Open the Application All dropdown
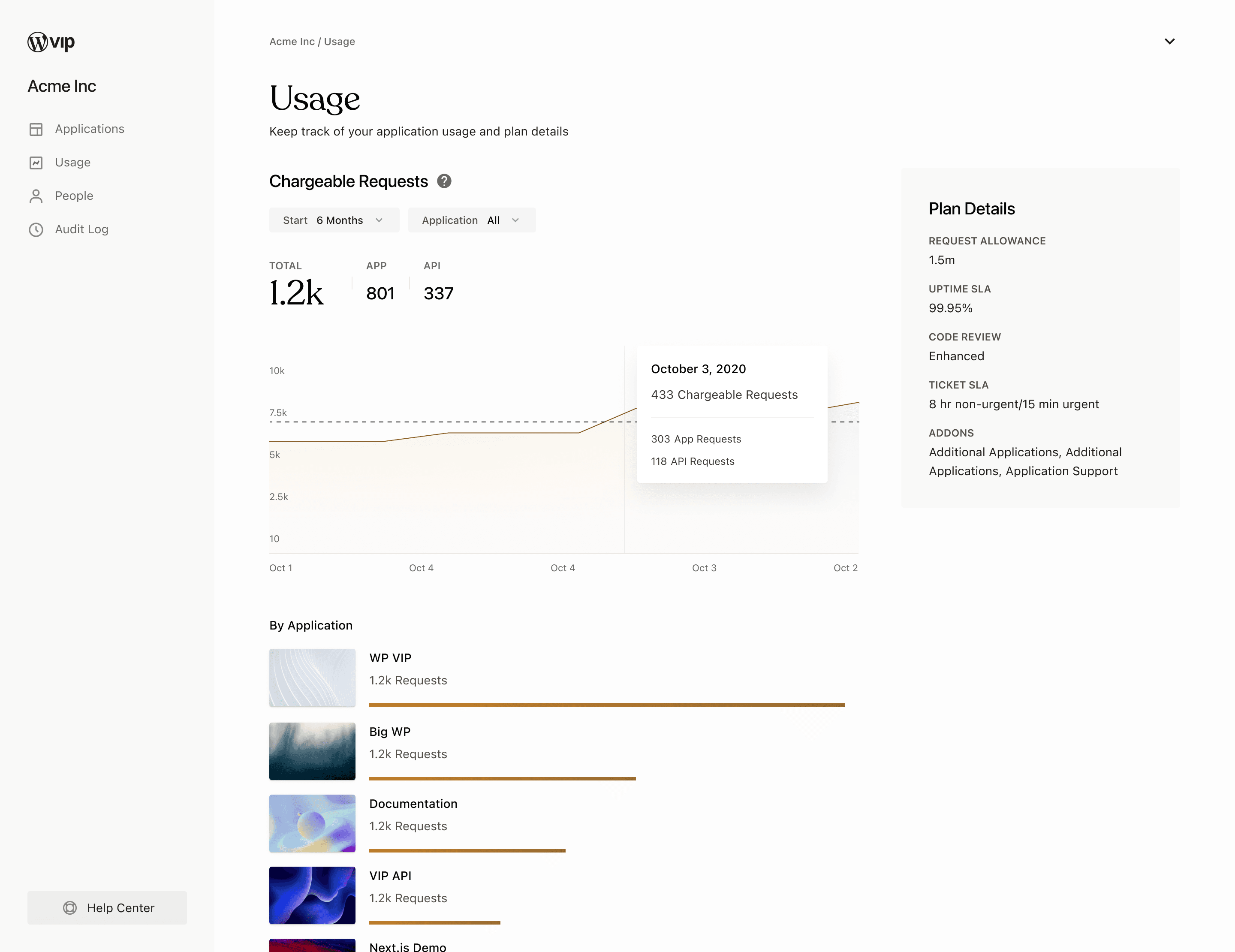This screenshot has height=952, width=1235. pyautogui.click(x=472, y=220)
